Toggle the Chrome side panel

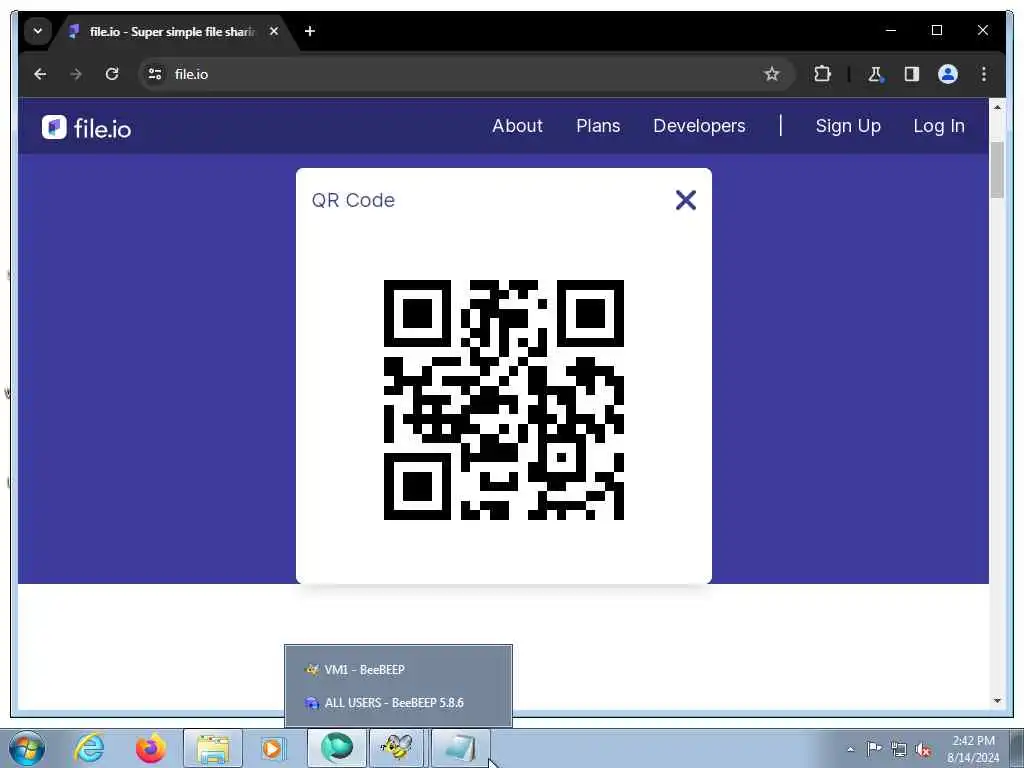pos(912,74)
